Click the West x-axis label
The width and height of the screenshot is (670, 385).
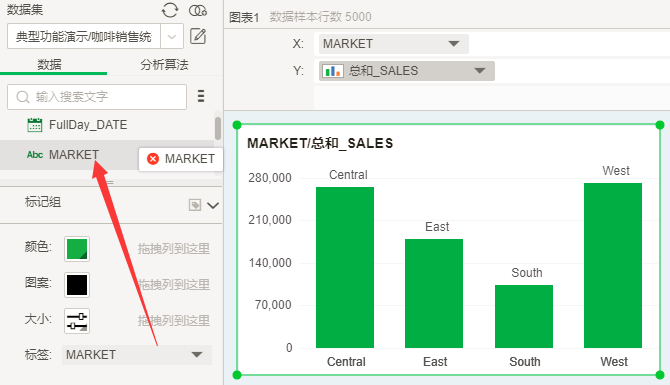pos(614,361)
